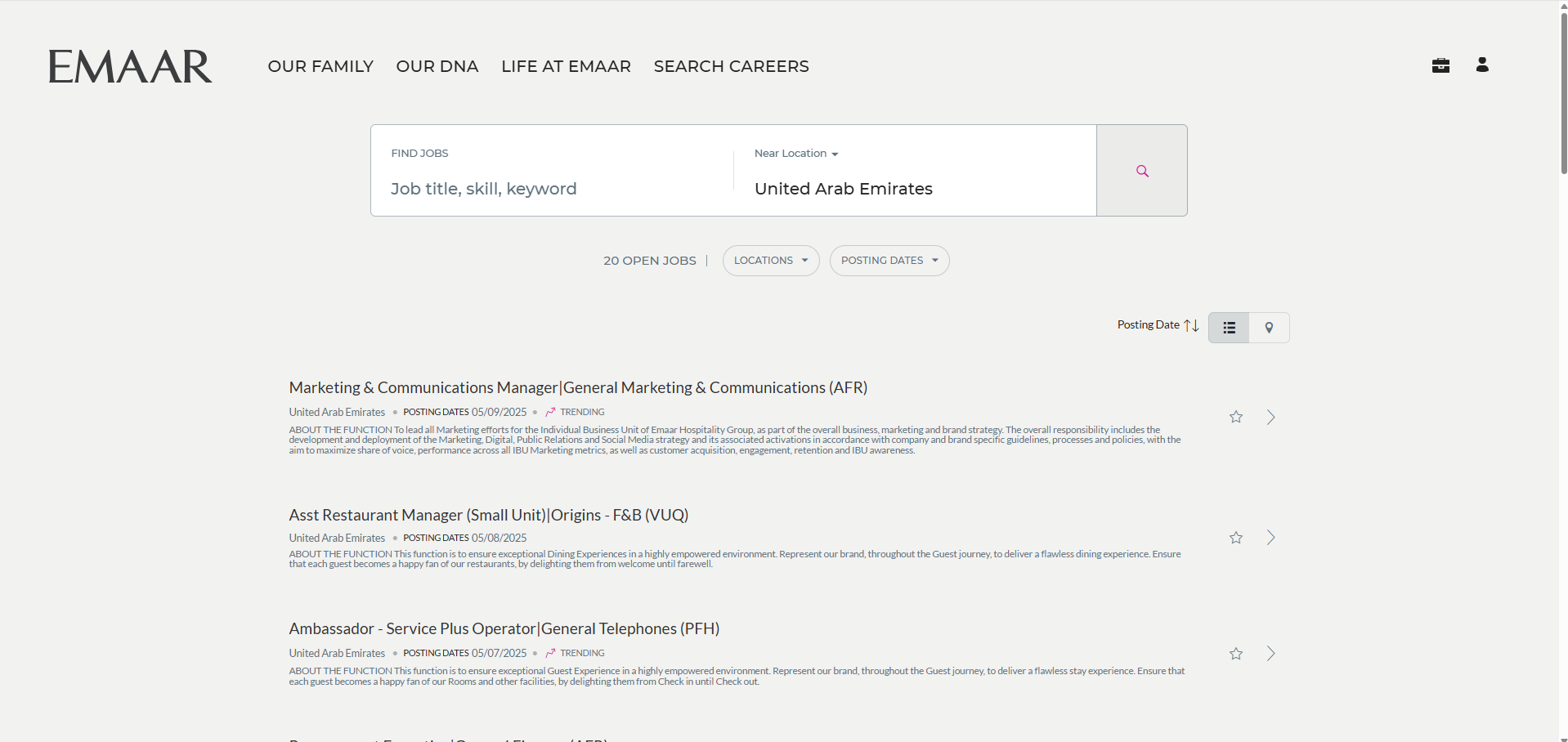Open Marketing & Communications Manager via chevron arrow
The image size is (1568, 742).
pyautogui.click(x=1271, y=417)
